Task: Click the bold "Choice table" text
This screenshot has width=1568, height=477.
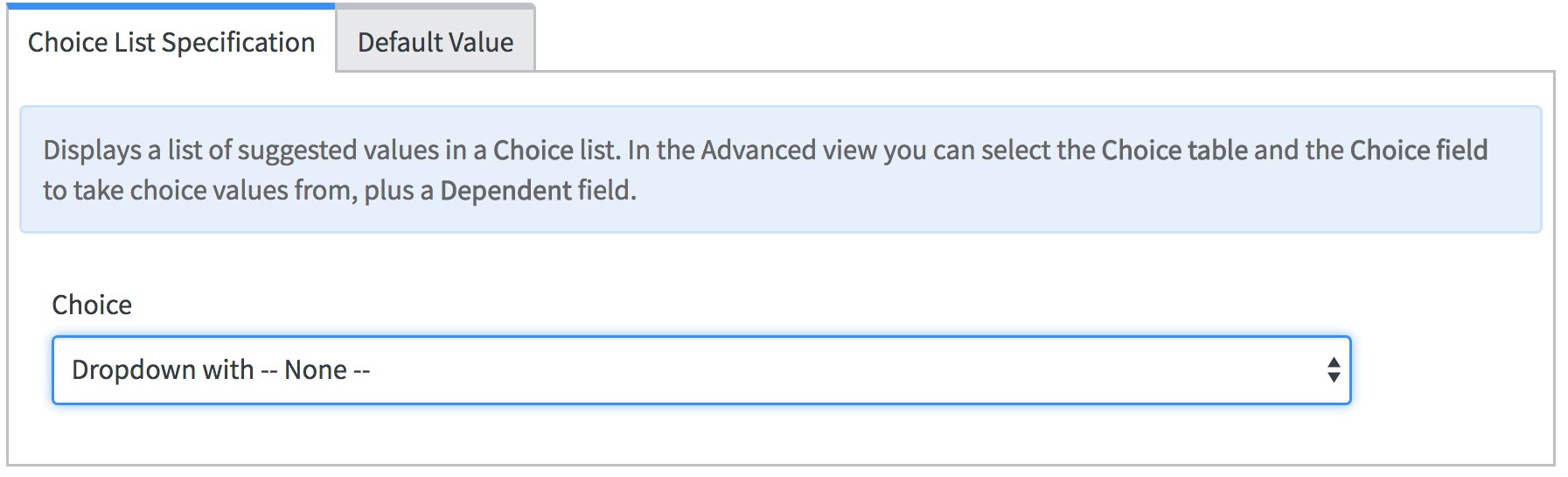Action: [1174, 151]
